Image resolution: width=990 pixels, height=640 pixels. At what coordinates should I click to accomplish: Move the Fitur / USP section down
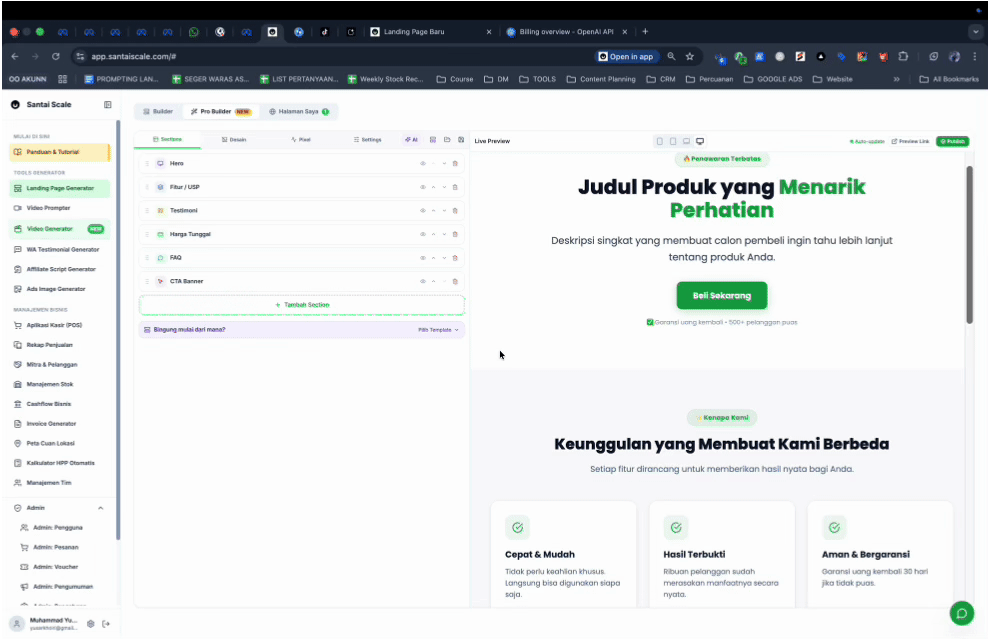pyautogui.click(x=443, y=187)
